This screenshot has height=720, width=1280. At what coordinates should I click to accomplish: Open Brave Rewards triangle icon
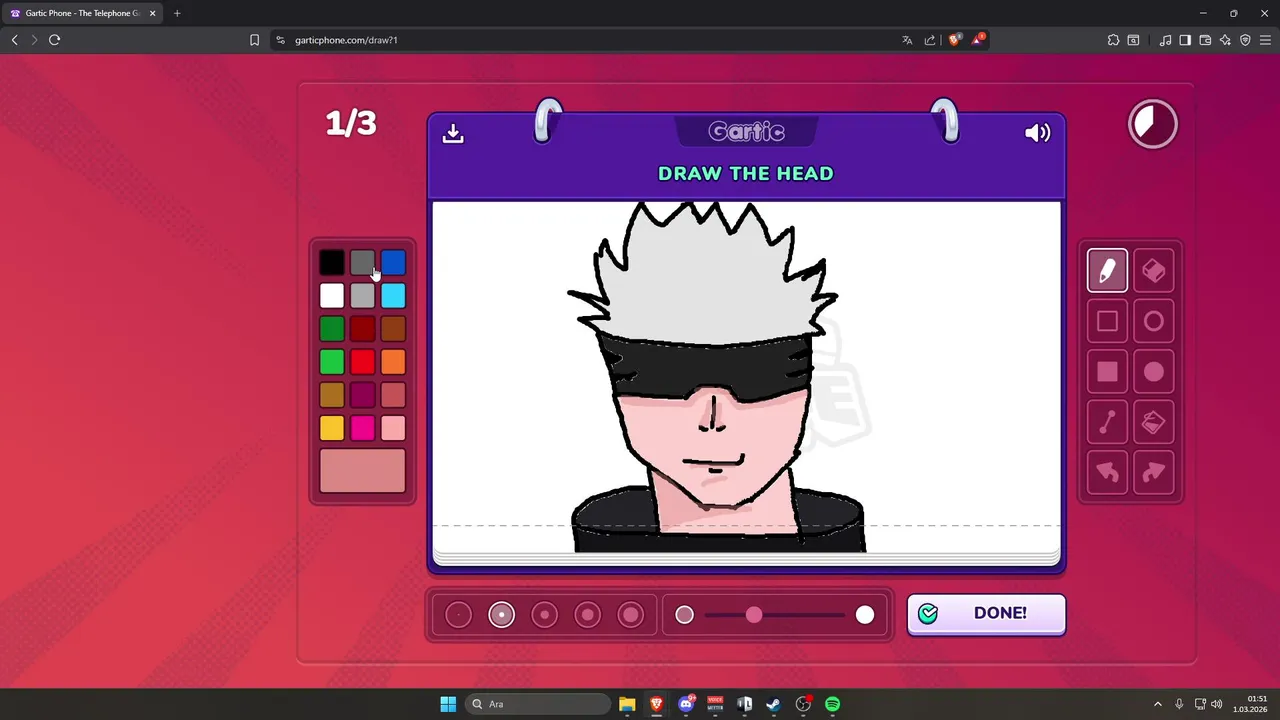(x=978, y=40)
